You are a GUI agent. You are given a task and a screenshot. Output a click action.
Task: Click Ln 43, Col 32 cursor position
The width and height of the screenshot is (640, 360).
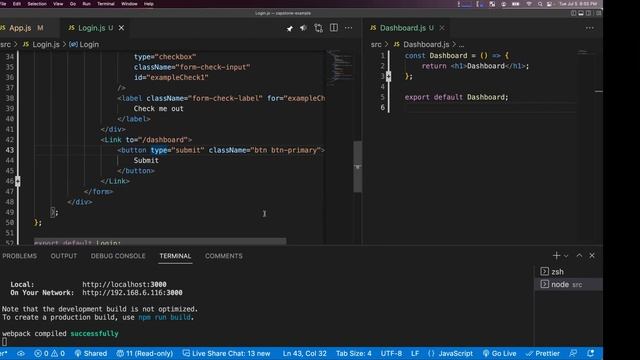coord(304,353)
